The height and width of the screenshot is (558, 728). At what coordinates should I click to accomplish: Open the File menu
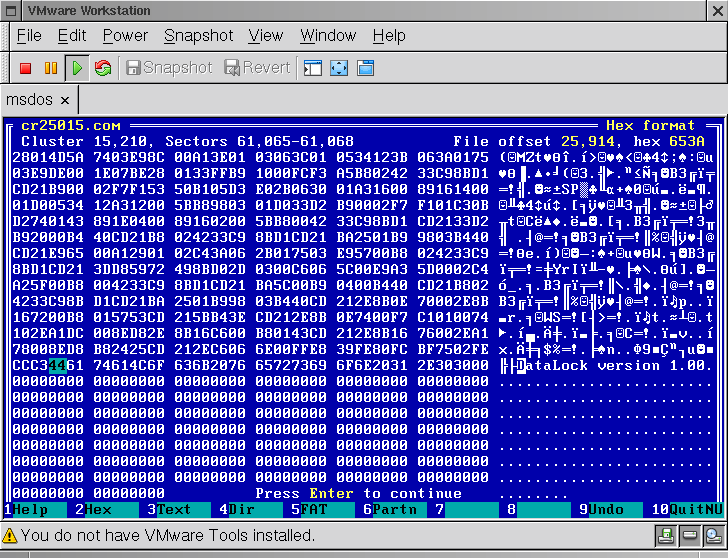click(29, 36)
